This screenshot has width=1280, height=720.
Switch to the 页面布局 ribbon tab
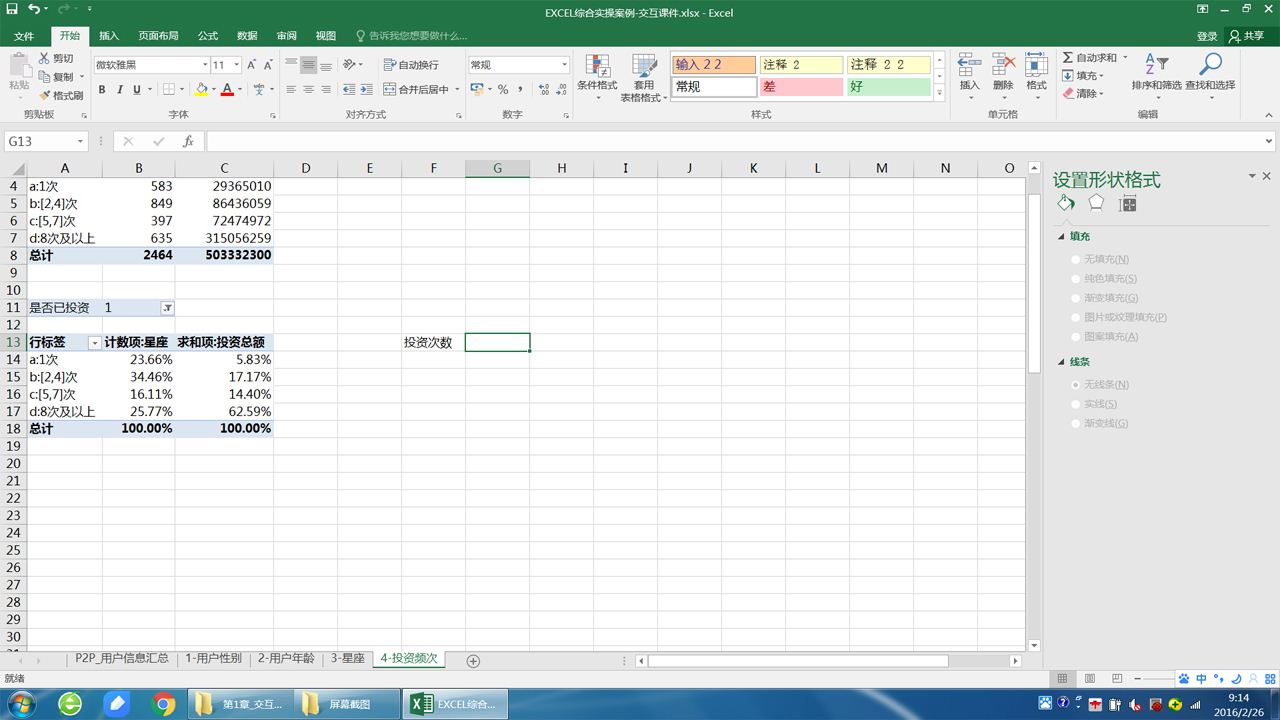tap(158, 36)
